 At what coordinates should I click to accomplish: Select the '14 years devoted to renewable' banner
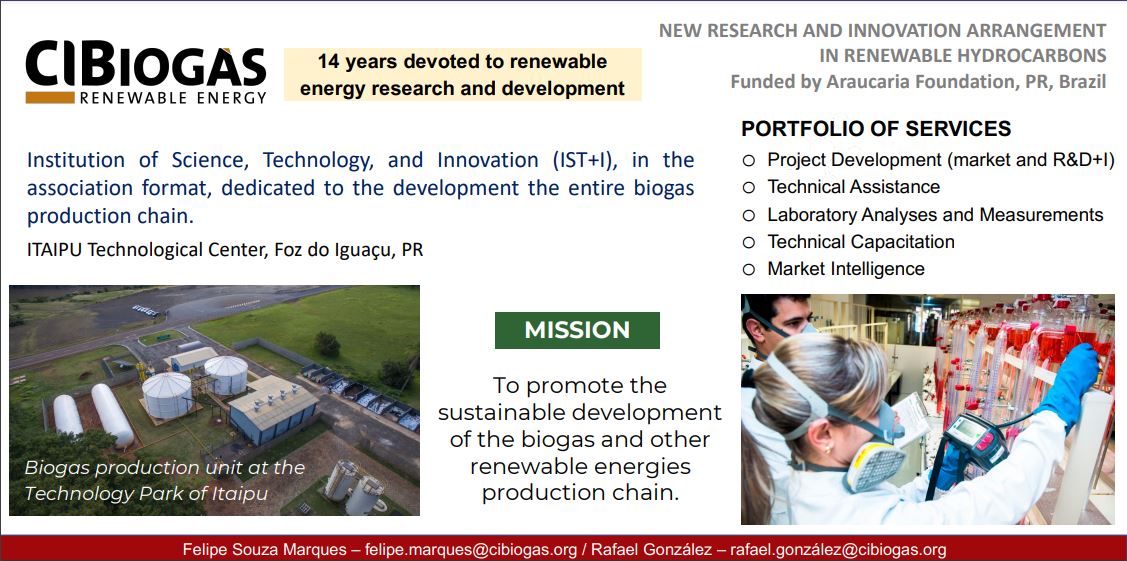(462, 75)
